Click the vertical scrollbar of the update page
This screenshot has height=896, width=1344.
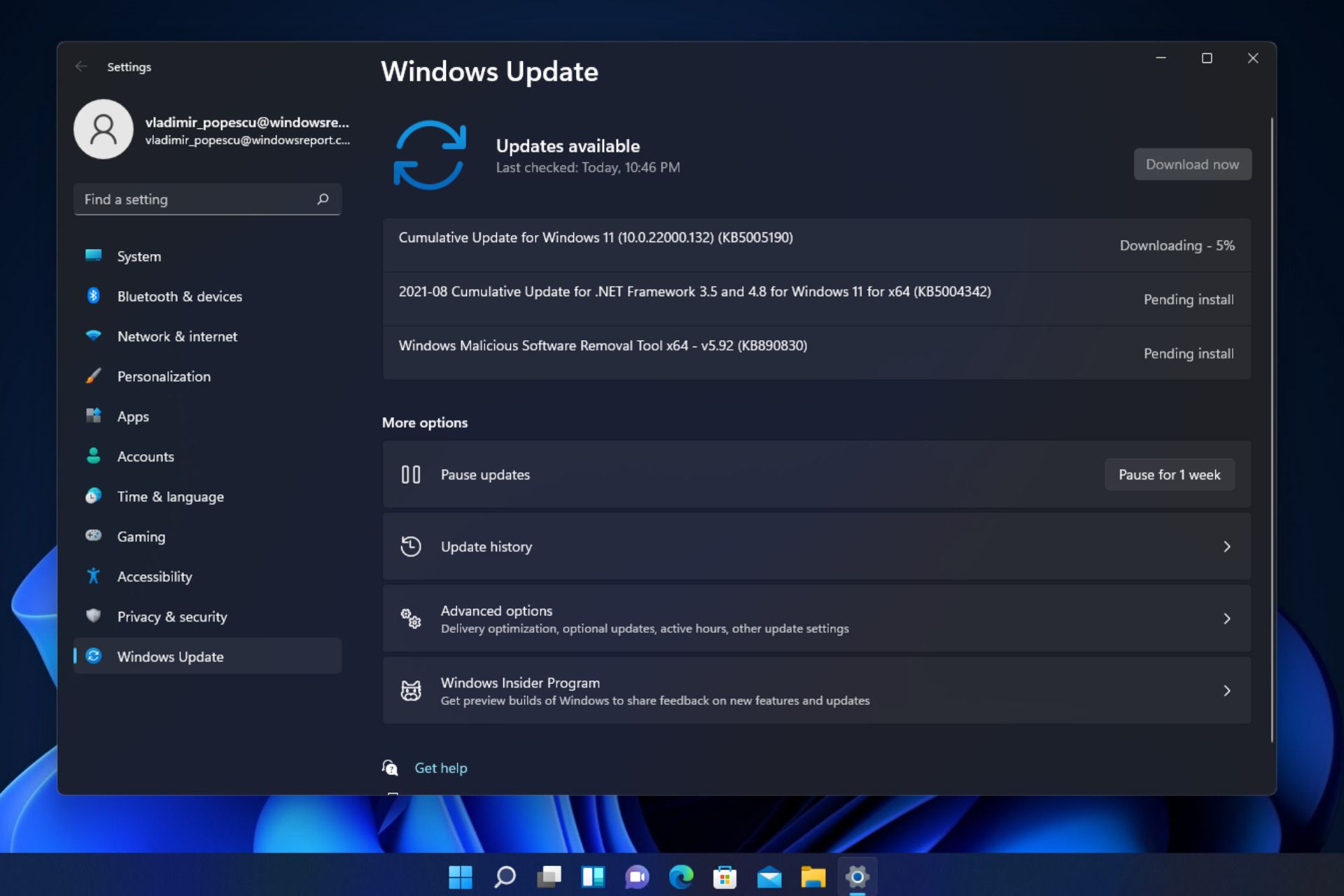[1271, 429]
